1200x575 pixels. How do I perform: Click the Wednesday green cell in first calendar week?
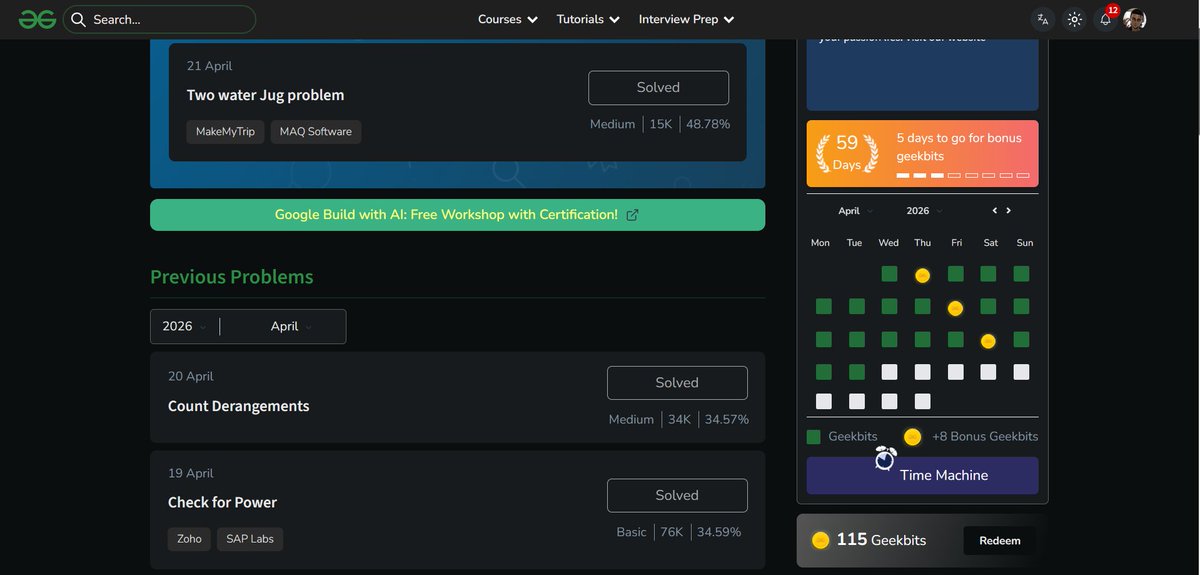coord(889,274)
